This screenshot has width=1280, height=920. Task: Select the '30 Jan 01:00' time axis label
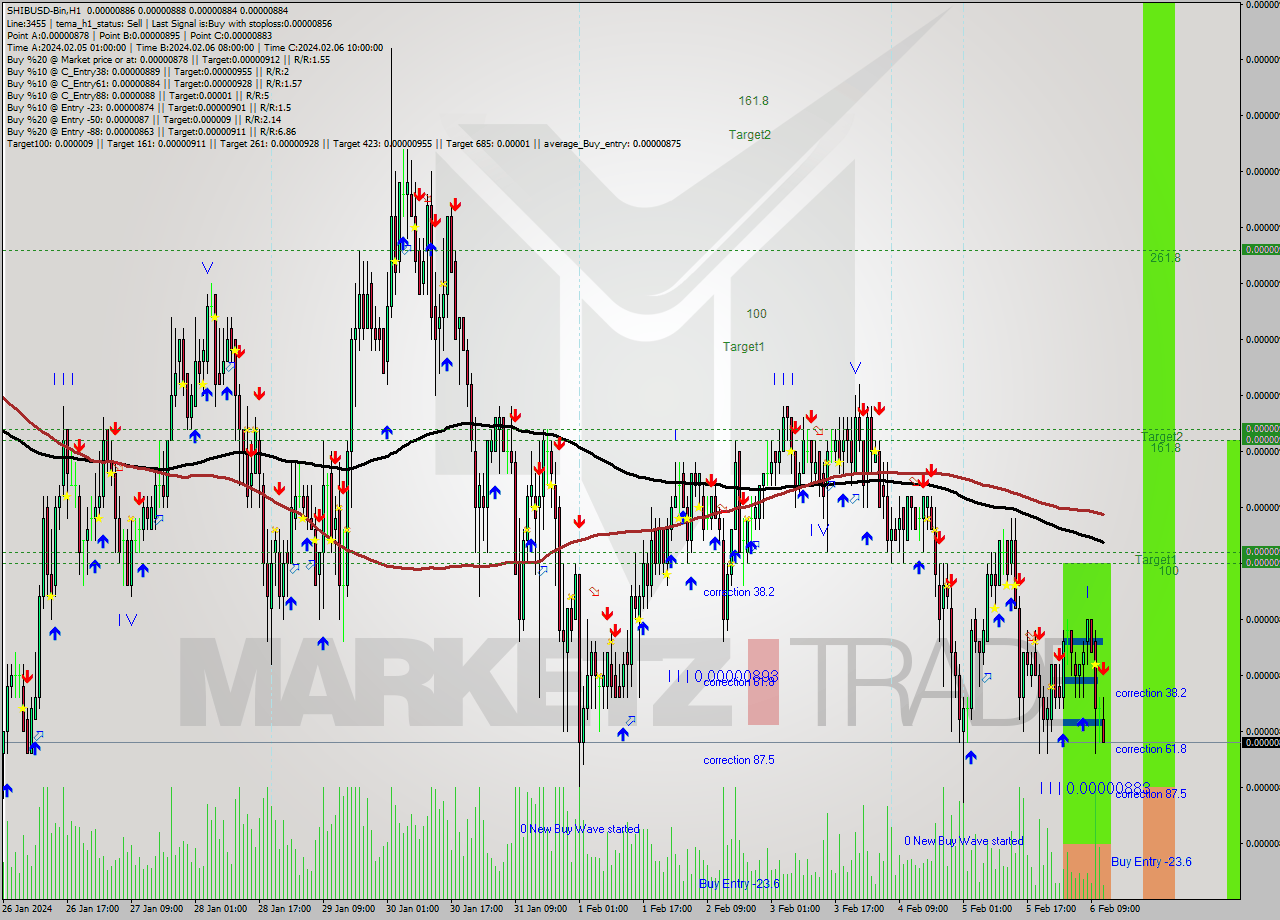(413, 909)
